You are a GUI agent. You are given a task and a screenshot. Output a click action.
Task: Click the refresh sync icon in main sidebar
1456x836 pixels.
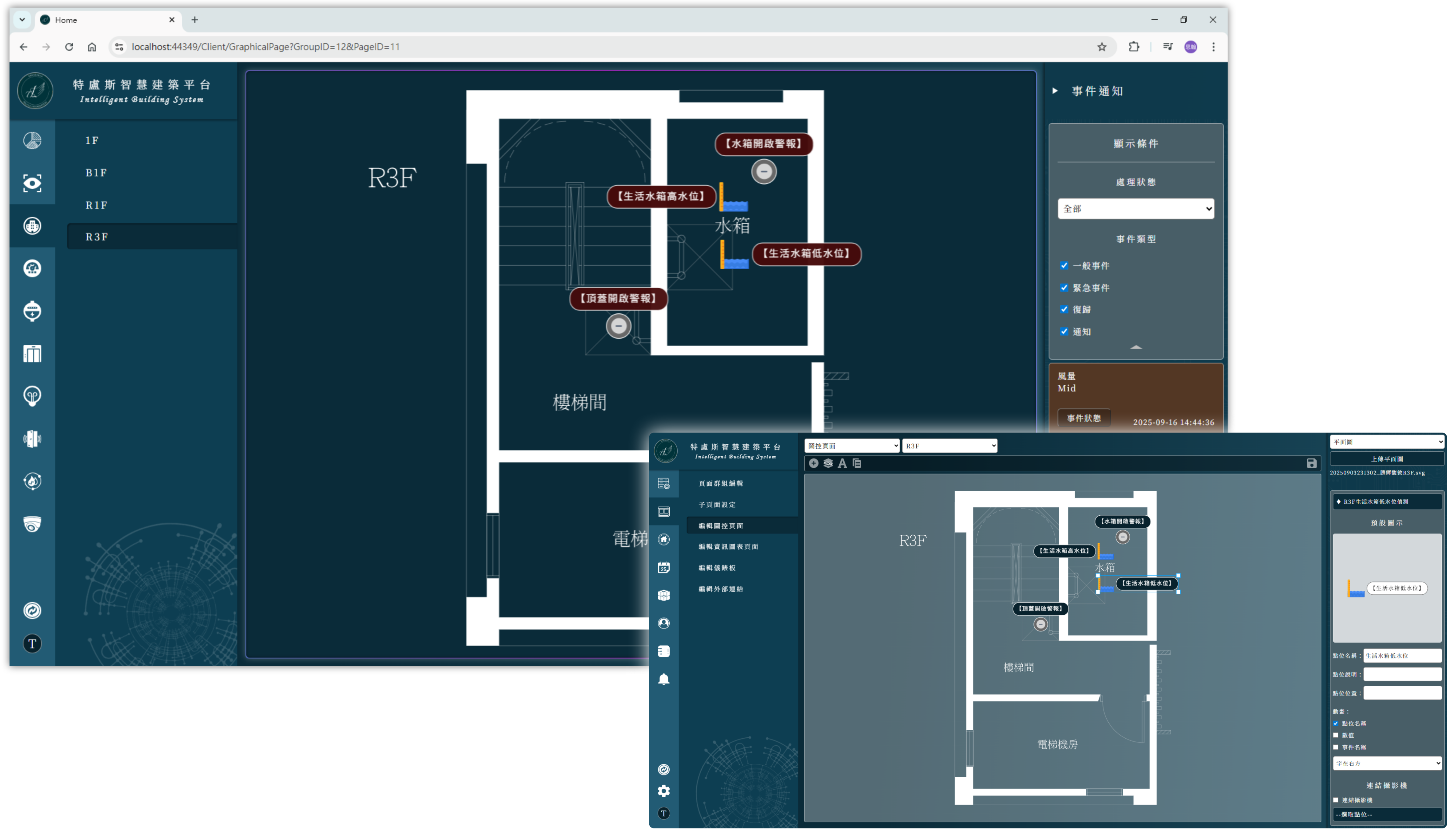coord(32,610)
